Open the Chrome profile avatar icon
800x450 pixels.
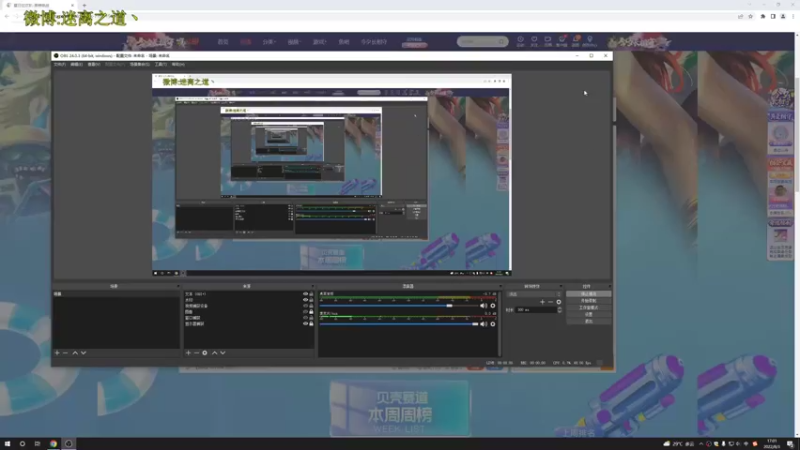point(783,16)
